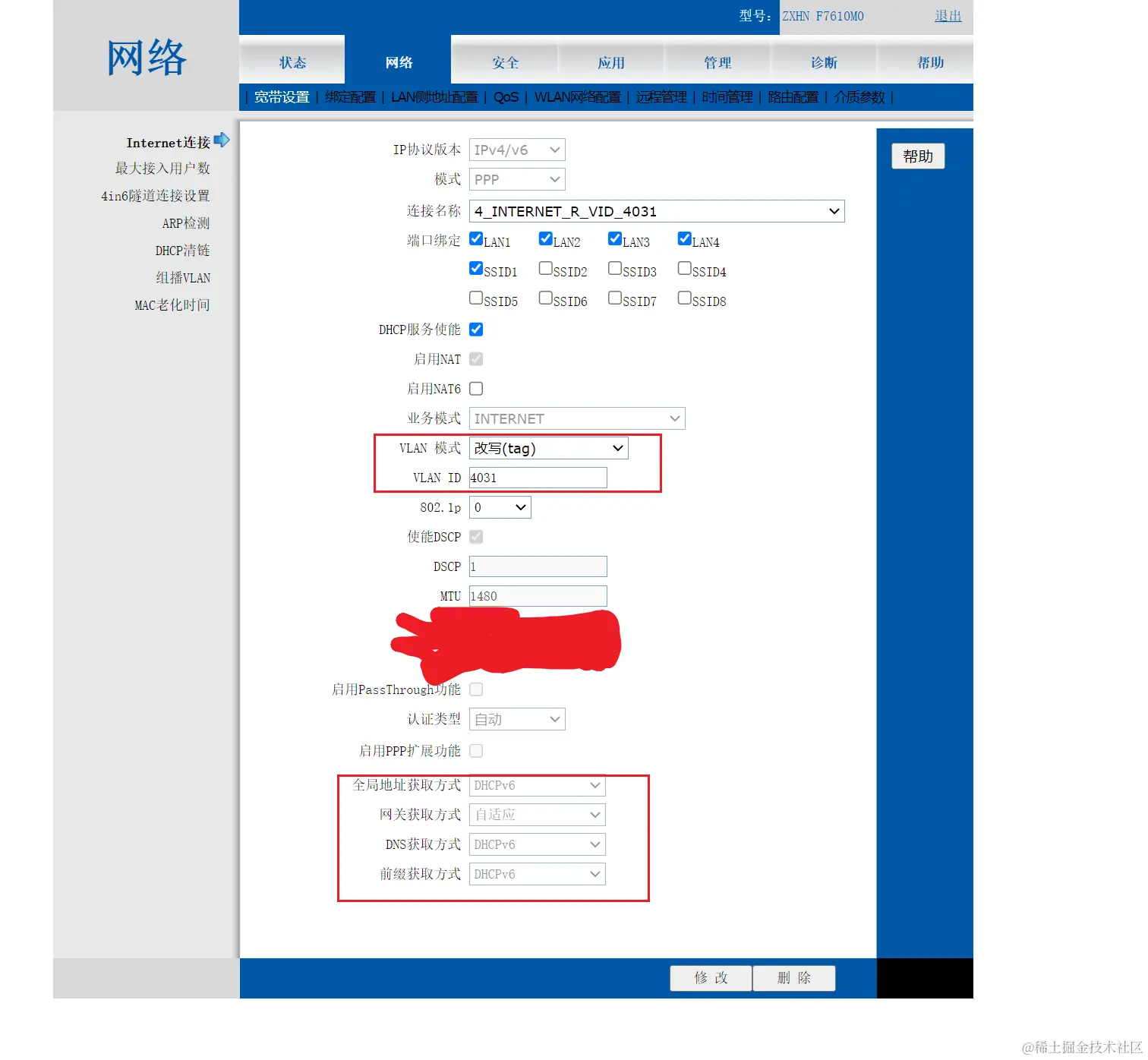Open the 安全 tab
The width and height of the screenshot is (1148, 1060).
click(x=505, y=62)
